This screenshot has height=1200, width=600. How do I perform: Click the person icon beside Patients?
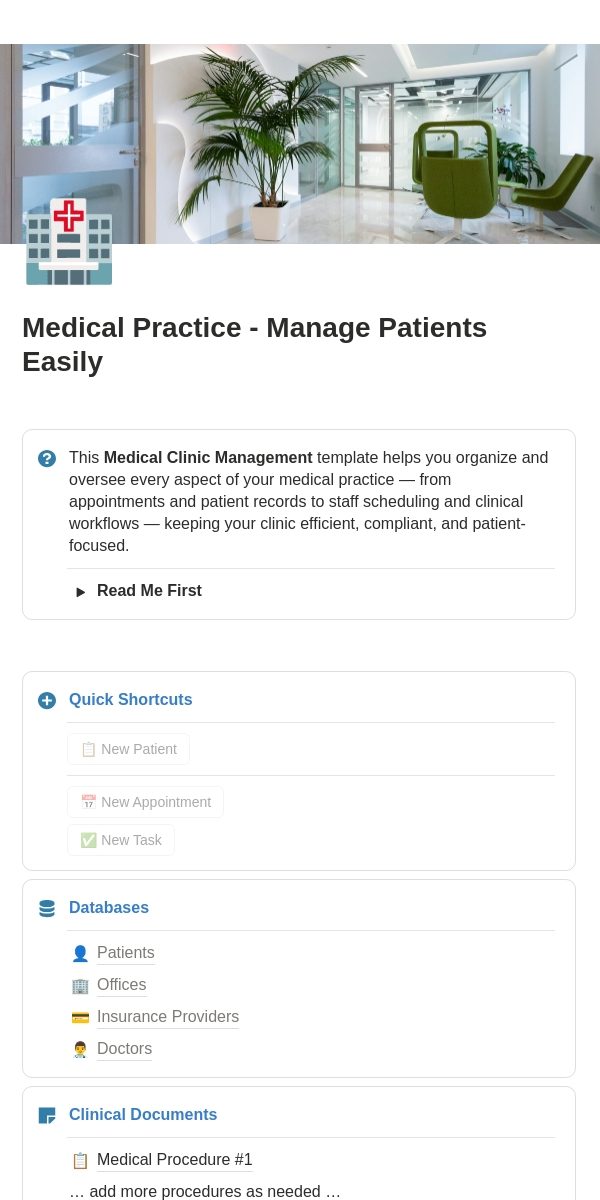click(x=80, y=953)
